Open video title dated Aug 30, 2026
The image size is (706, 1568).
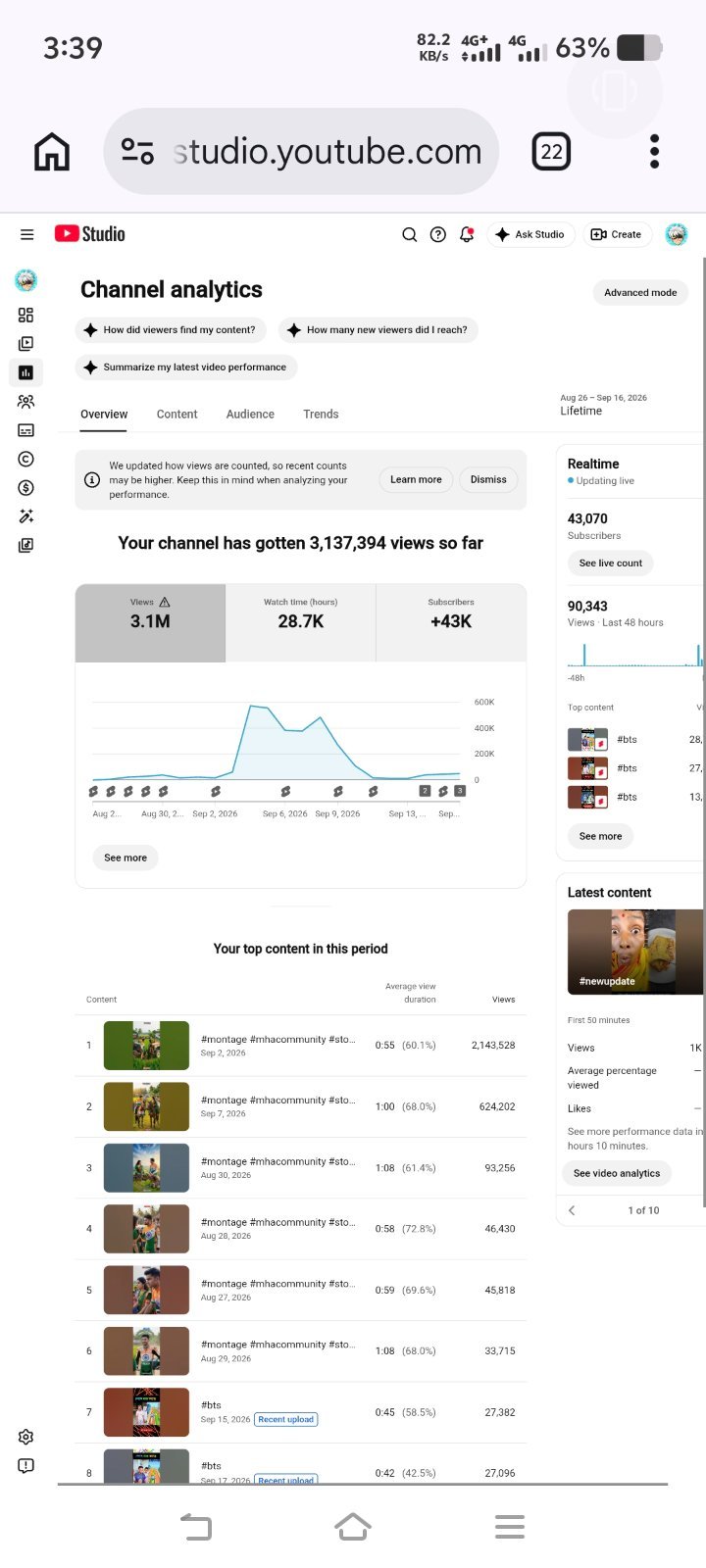(277, 1161)
